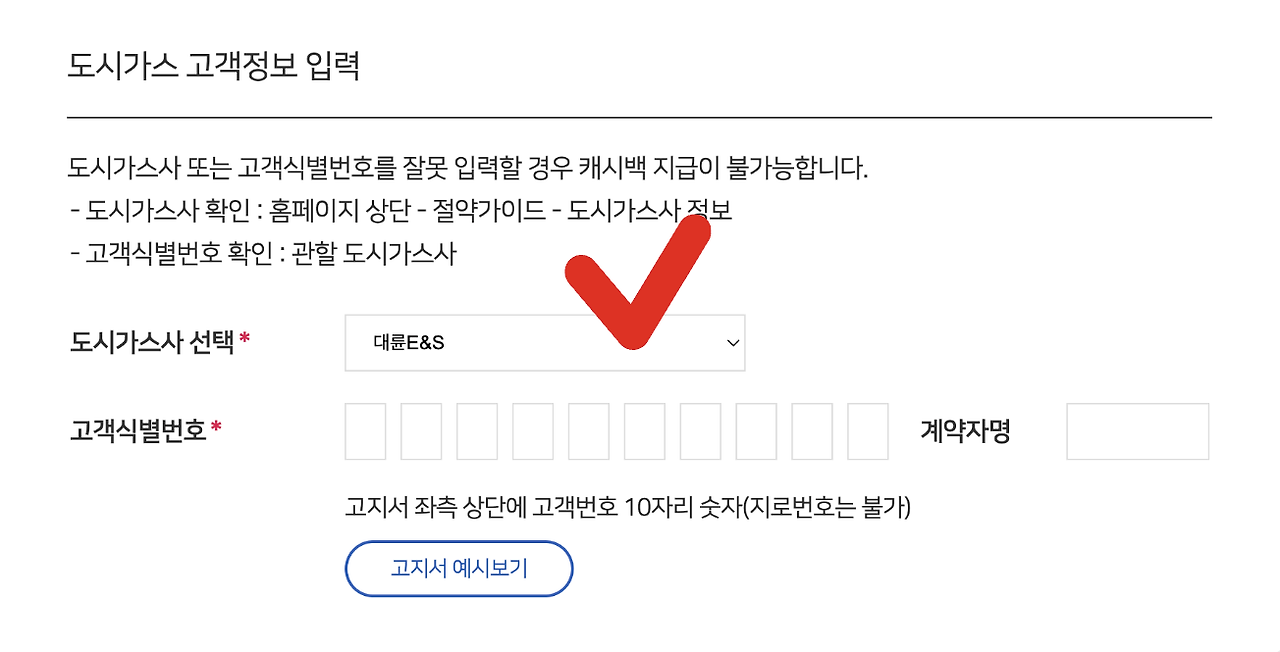The image size is (1280, 652).
Task: Click the eighth customer ID digit box
Action: 756,430
